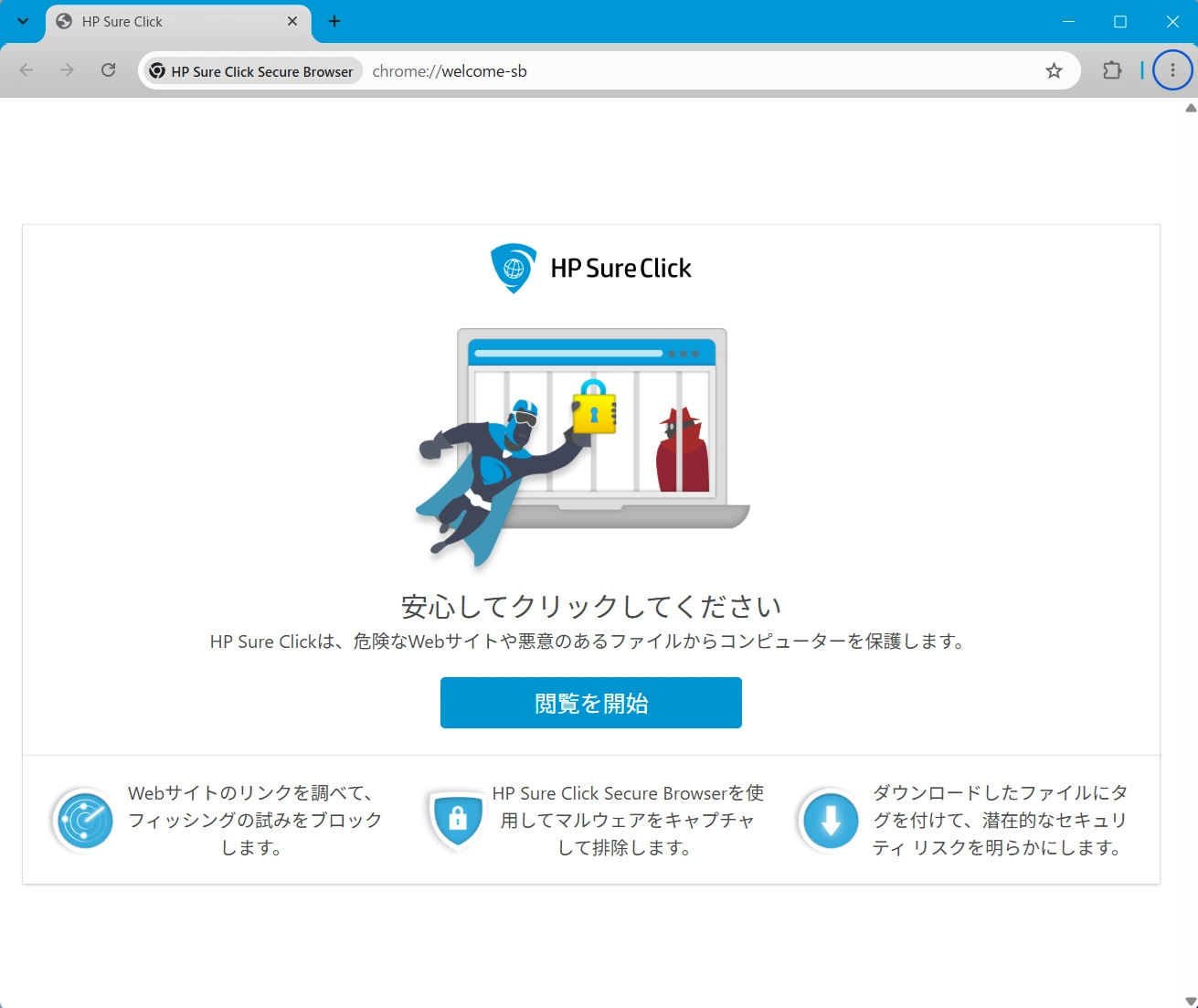Click the HP Sure Click logo title text
This screenshot has width=1198, height=1008.
621,269
